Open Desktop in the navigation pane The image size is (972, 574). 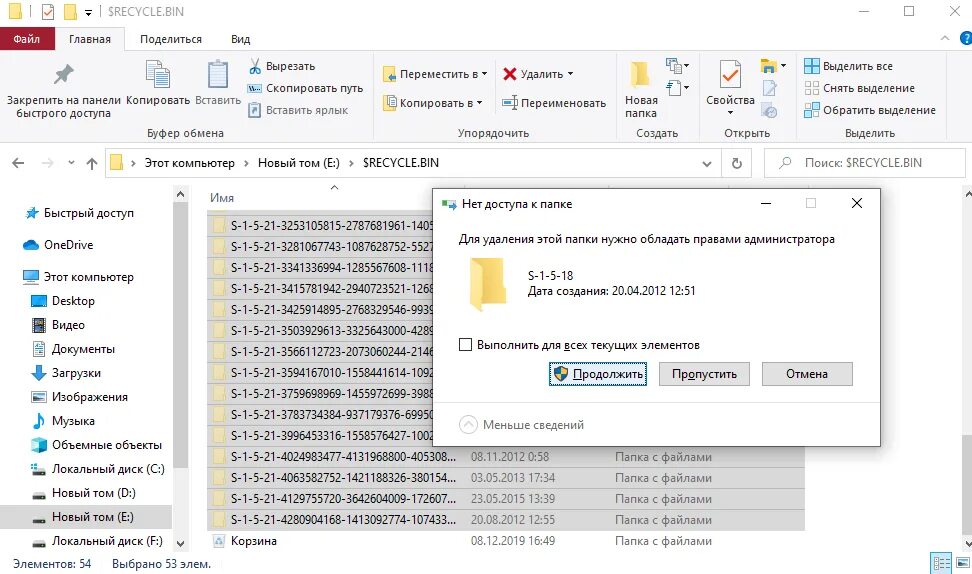point(63,301)
